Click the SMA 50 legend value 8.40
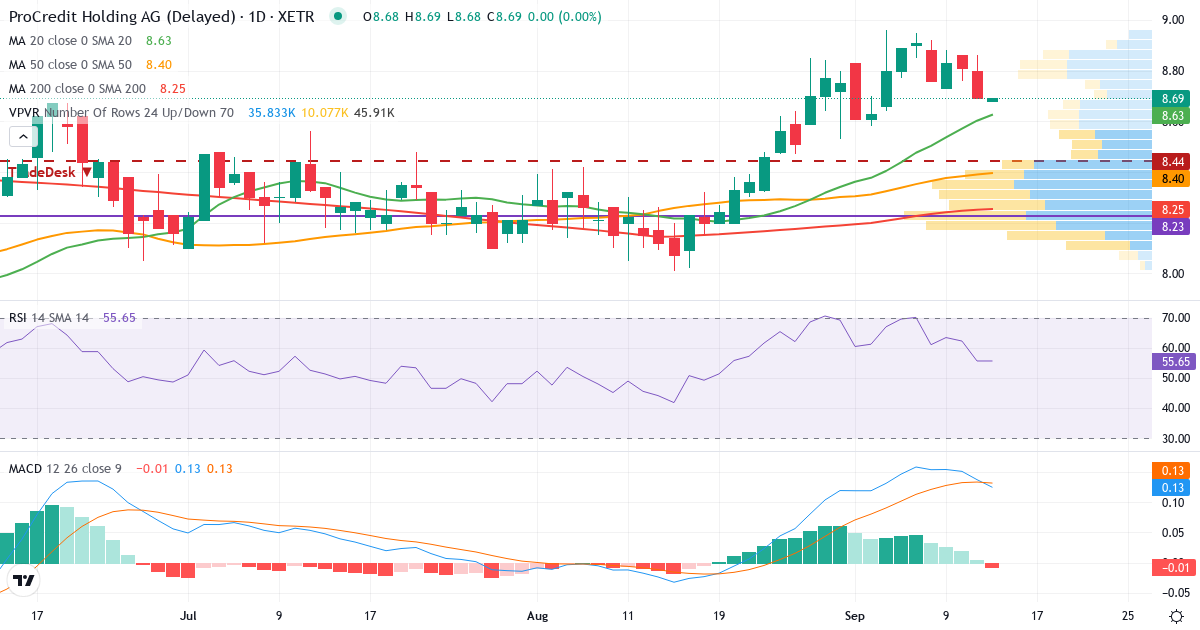Viewport: 1200px width, 630px height. point(159,65)
